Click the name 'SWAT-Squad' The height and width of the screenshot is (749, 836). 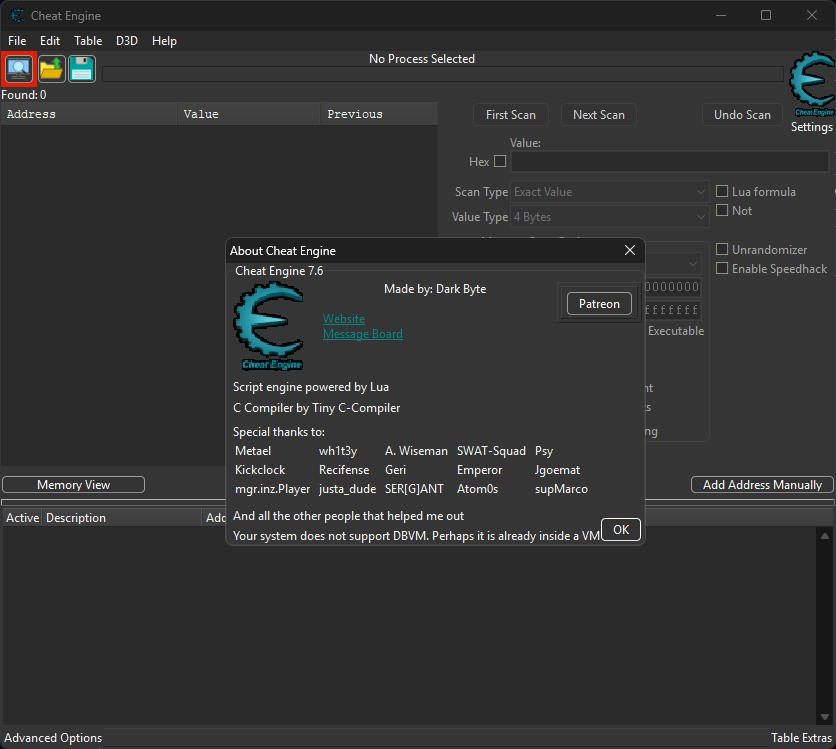[x=491, y=451]
